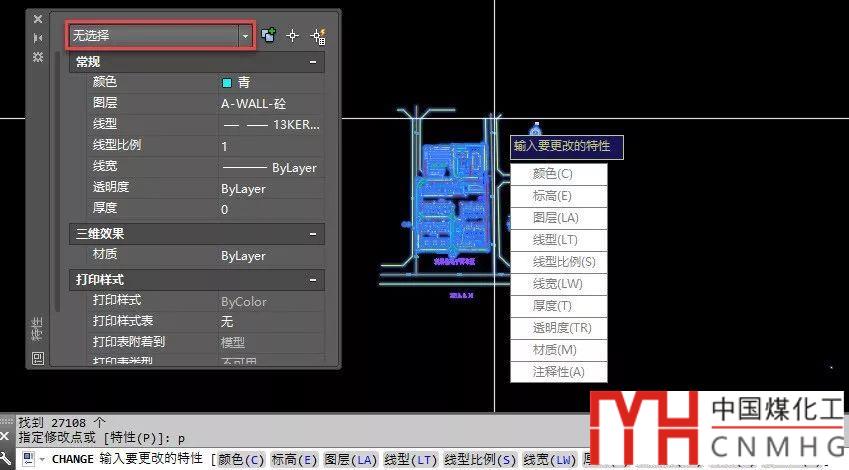Click the 标高(E) option in the command line

coord(295,460)
